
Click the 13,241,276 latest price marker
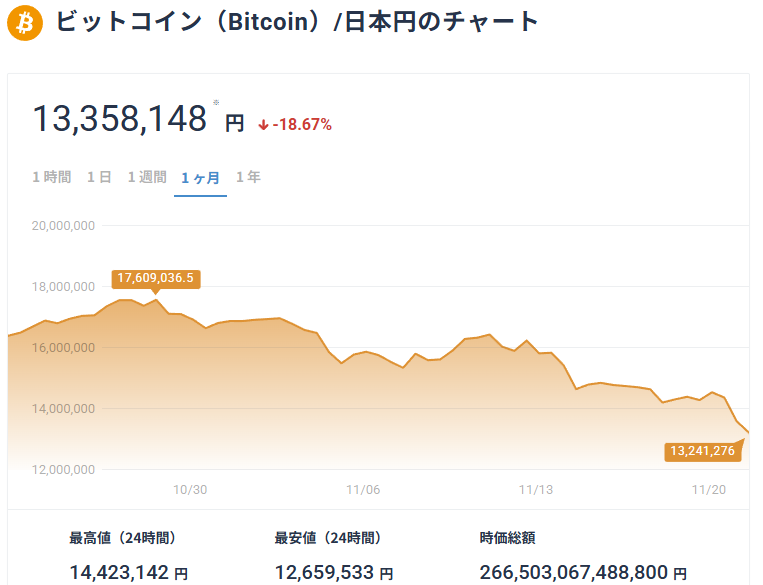(x=703, y=452)
